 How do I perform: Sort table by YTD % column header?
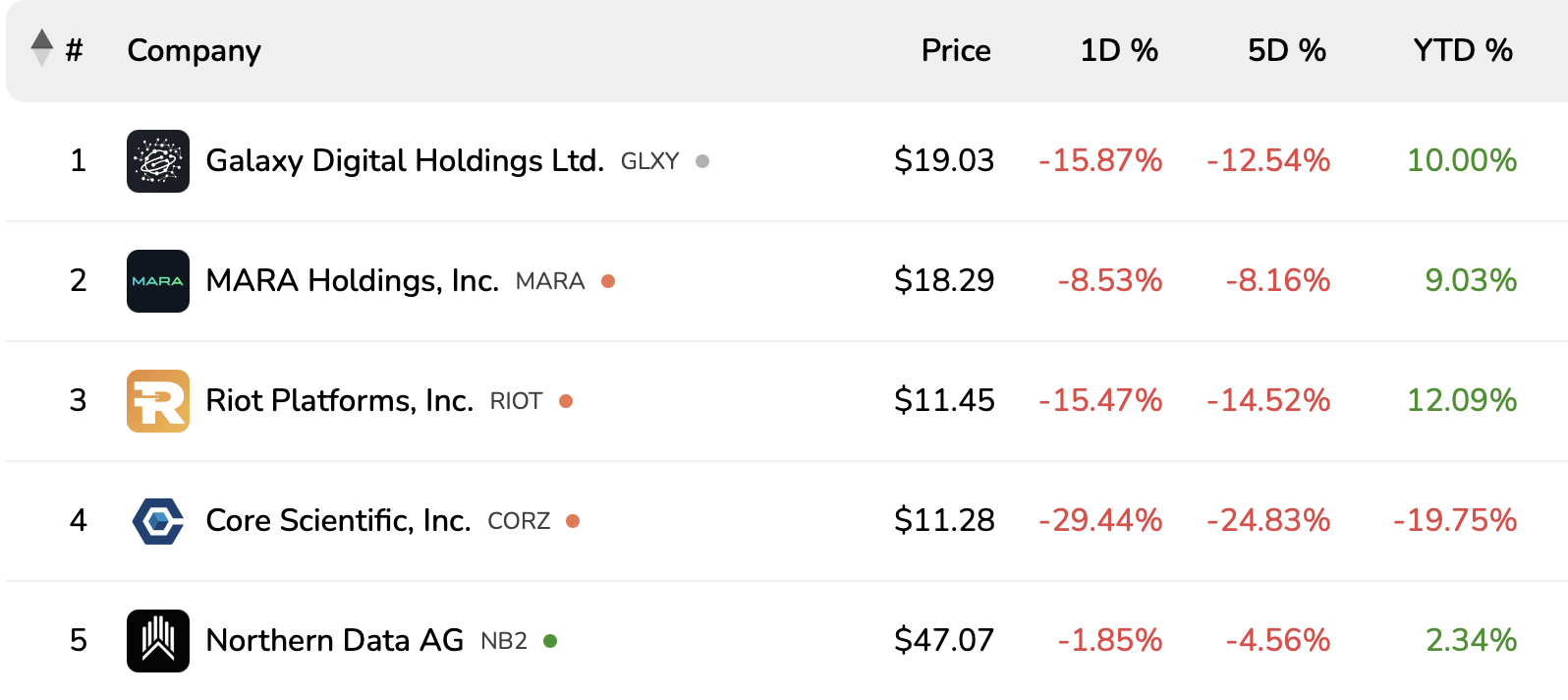1462,50
